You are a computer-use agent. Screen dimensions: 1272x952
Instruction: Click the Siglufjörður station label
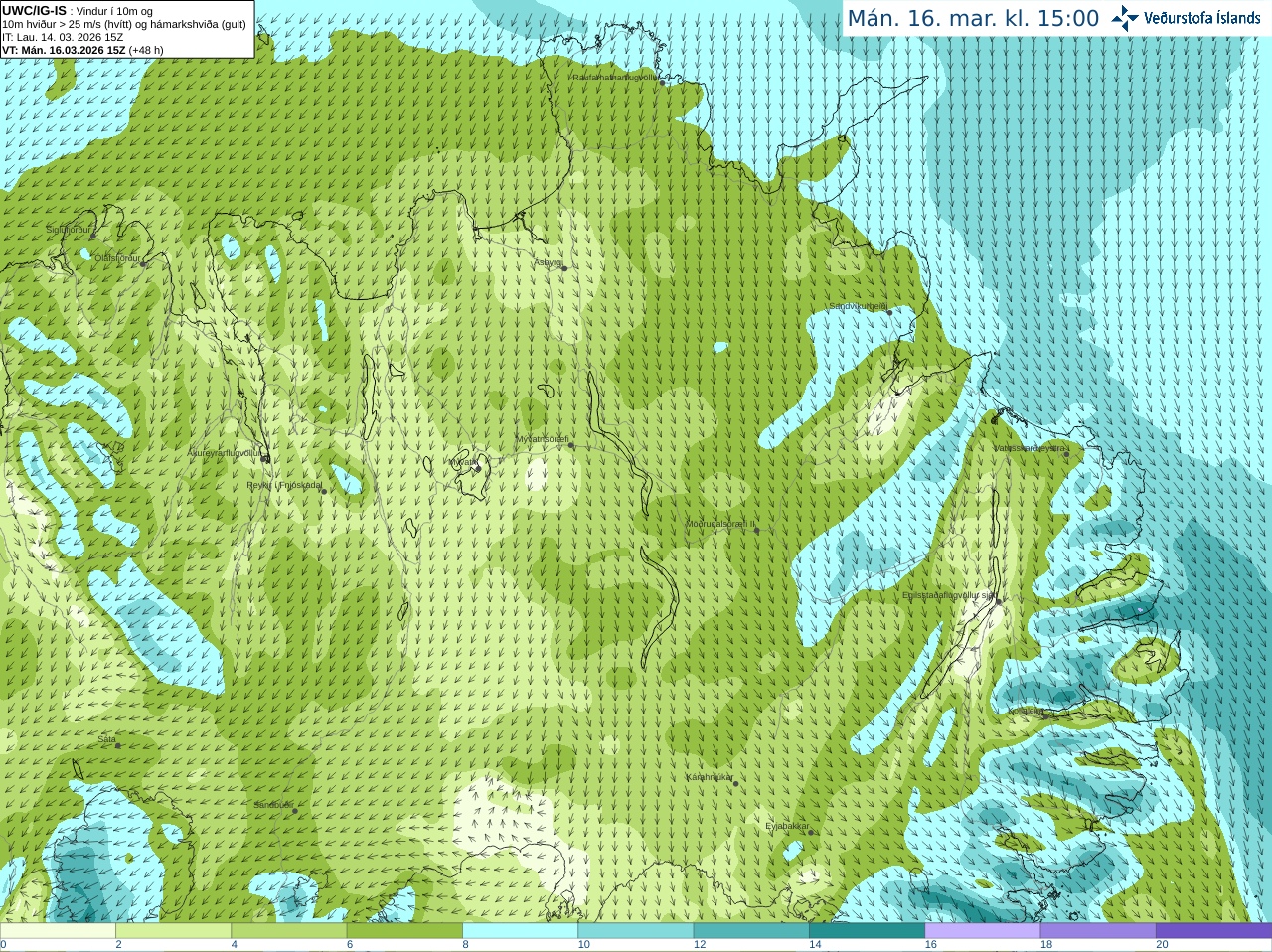coord(69,230)
